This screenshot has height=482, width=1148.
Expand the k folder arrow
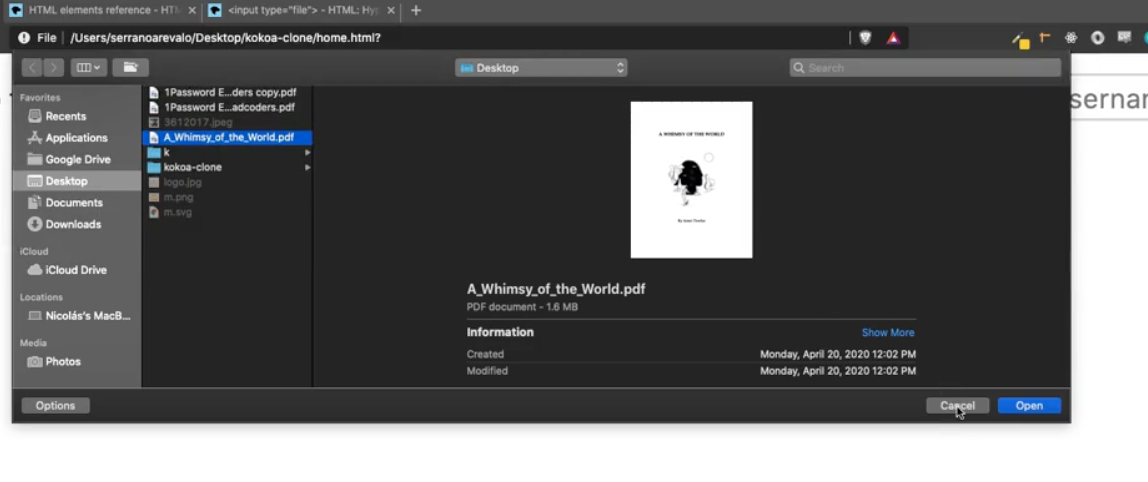308,152
